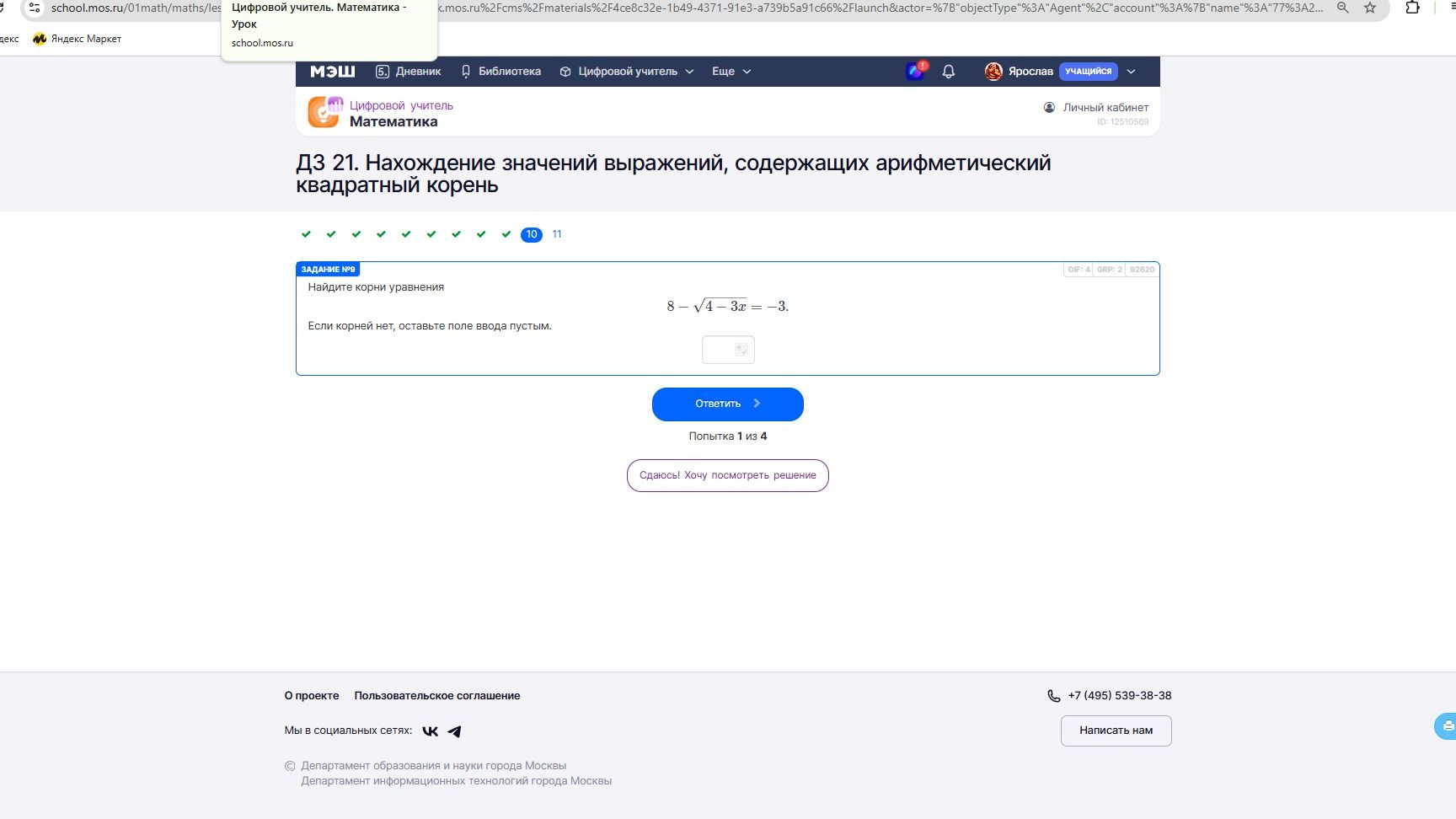The height and width of the screenshot is (819, 1456).
Task: Go to task step 10
Action: 532,234
